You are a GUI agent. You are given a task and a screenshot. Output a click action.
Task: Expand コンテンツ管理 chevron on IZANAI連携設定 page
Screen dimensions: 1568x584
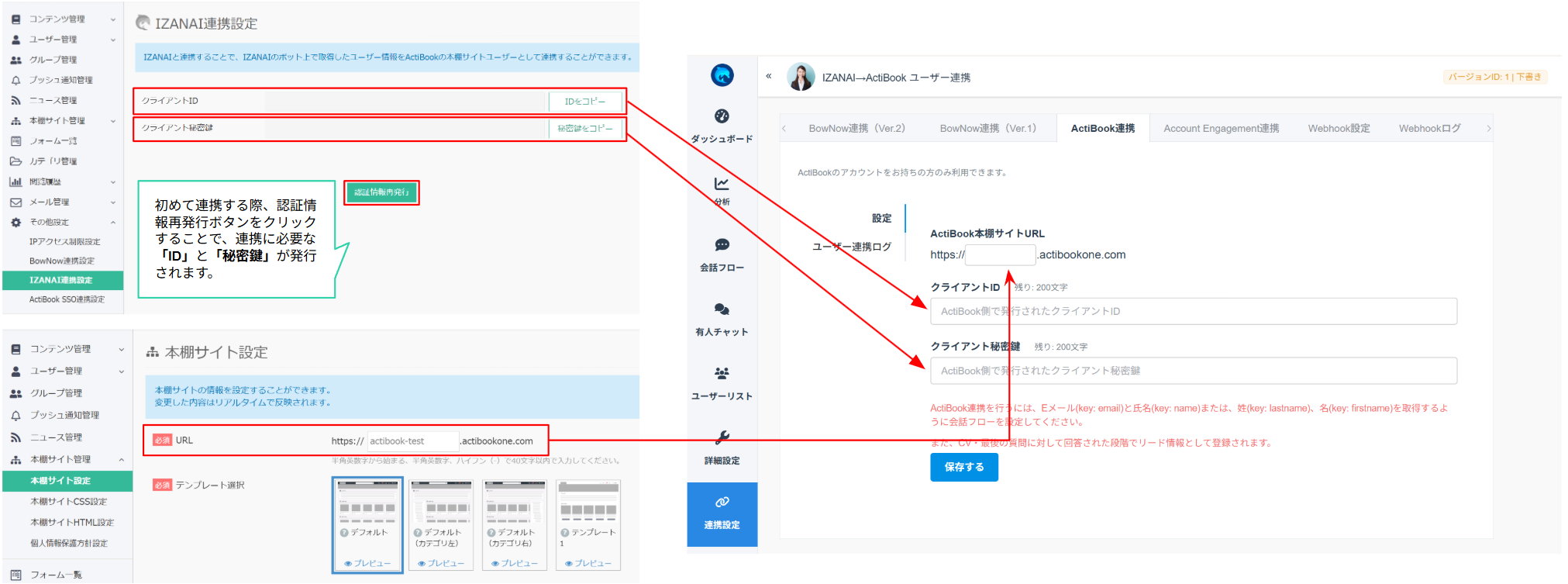tap(113, 19)
